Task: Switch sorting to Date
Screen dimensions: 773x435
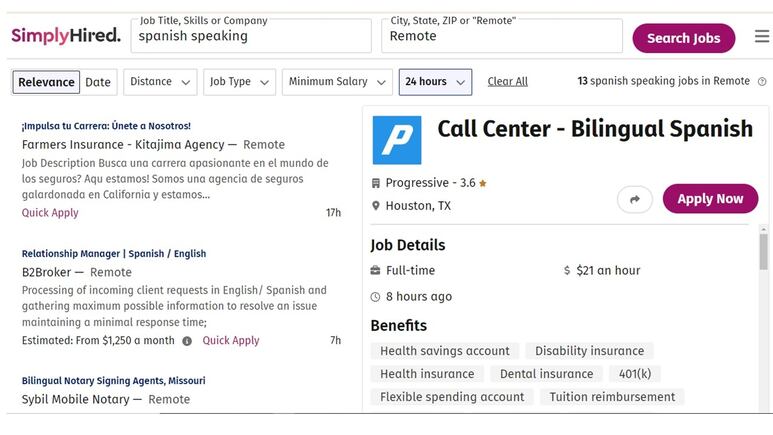Action: coord(98,82)
